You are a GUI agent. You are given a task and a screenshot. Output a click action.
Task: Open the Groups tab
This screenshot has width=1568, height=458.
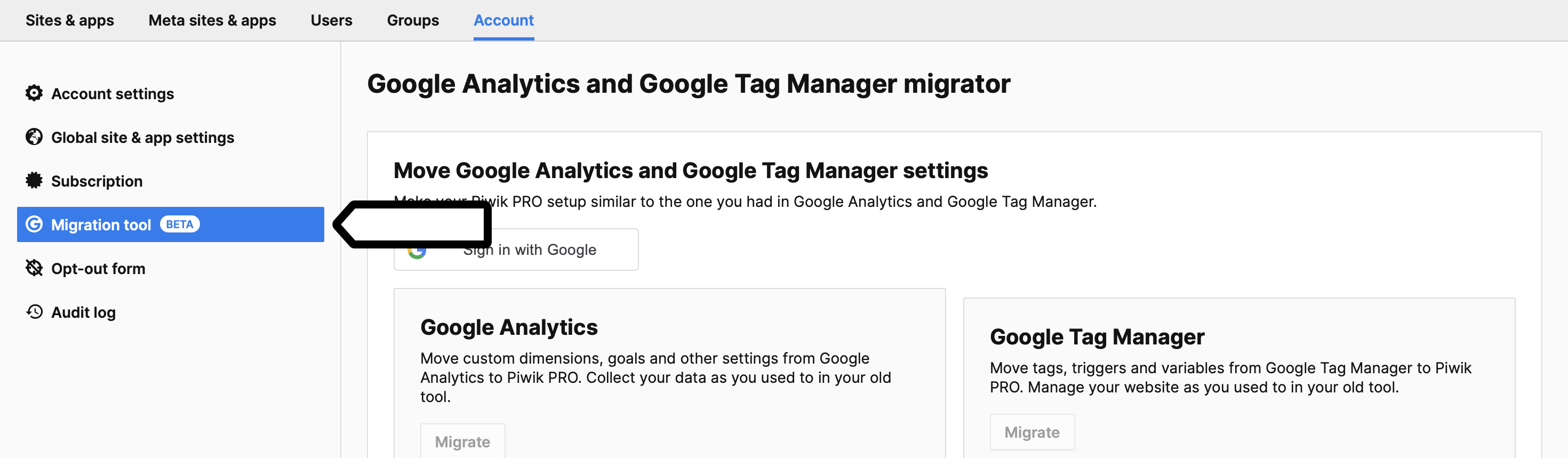point(413,20)
